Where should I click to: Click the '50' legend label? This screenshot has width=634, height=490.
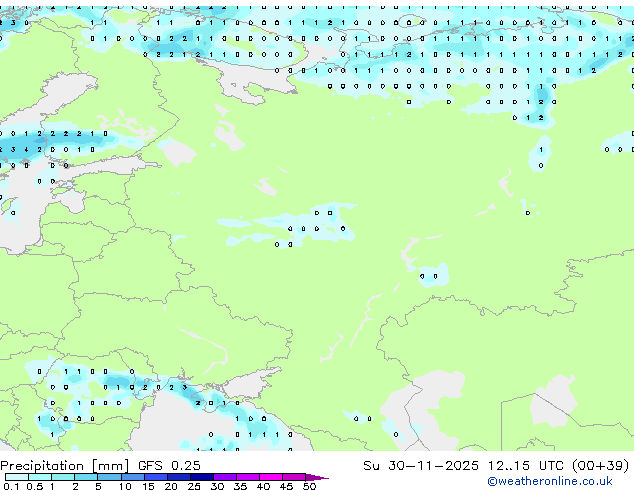(x=309, y=486)
